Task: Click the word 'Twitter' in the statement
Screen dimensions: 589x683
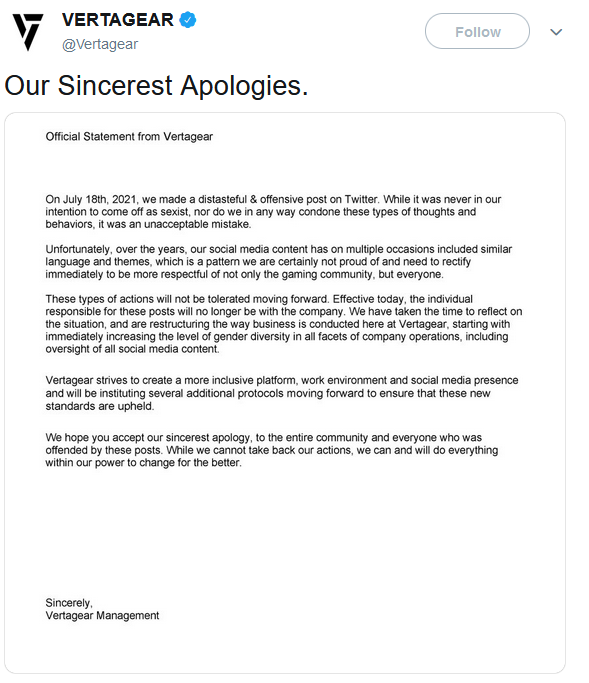Action: click(x=361, y=199)
